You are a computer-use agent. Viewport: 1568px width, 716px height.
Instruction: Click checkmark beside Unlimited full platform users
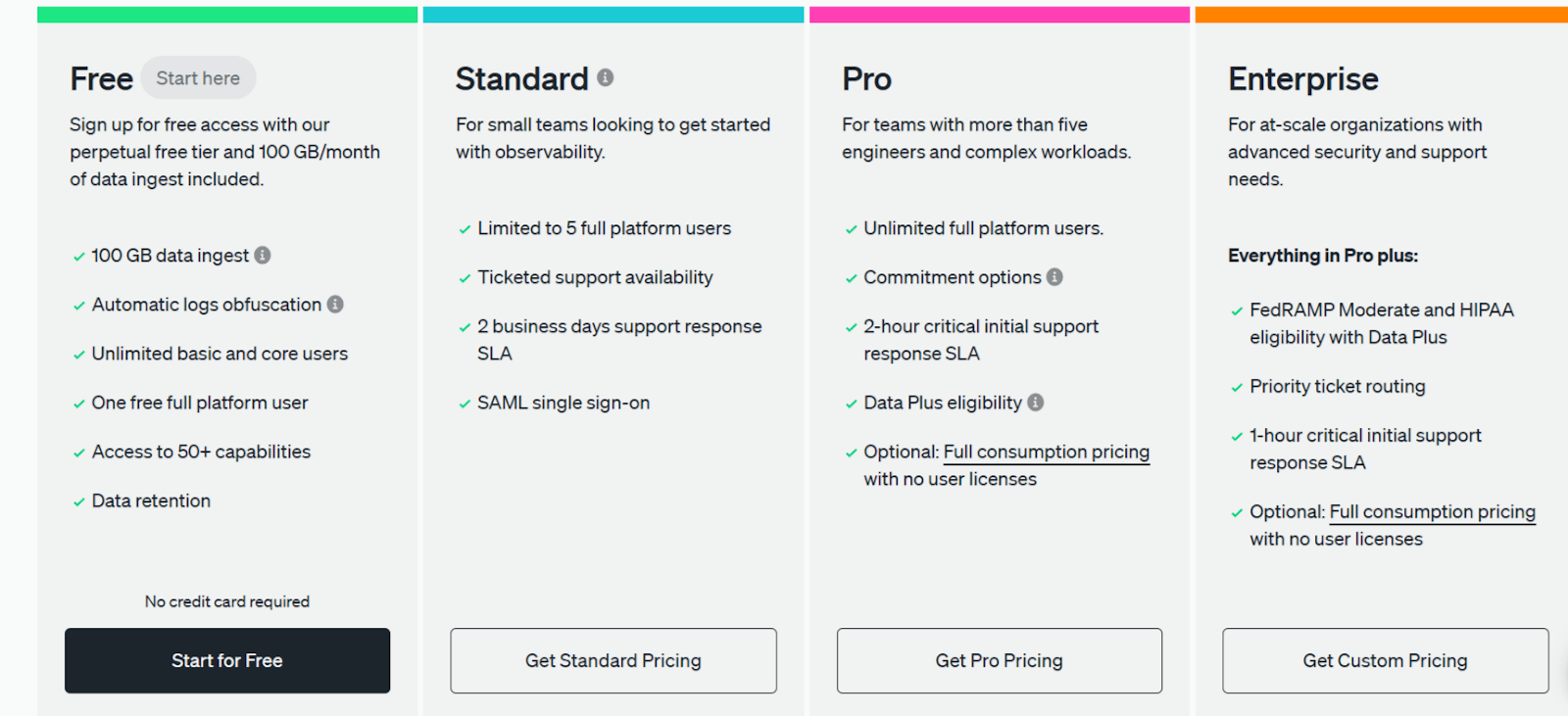click(851, 229)
